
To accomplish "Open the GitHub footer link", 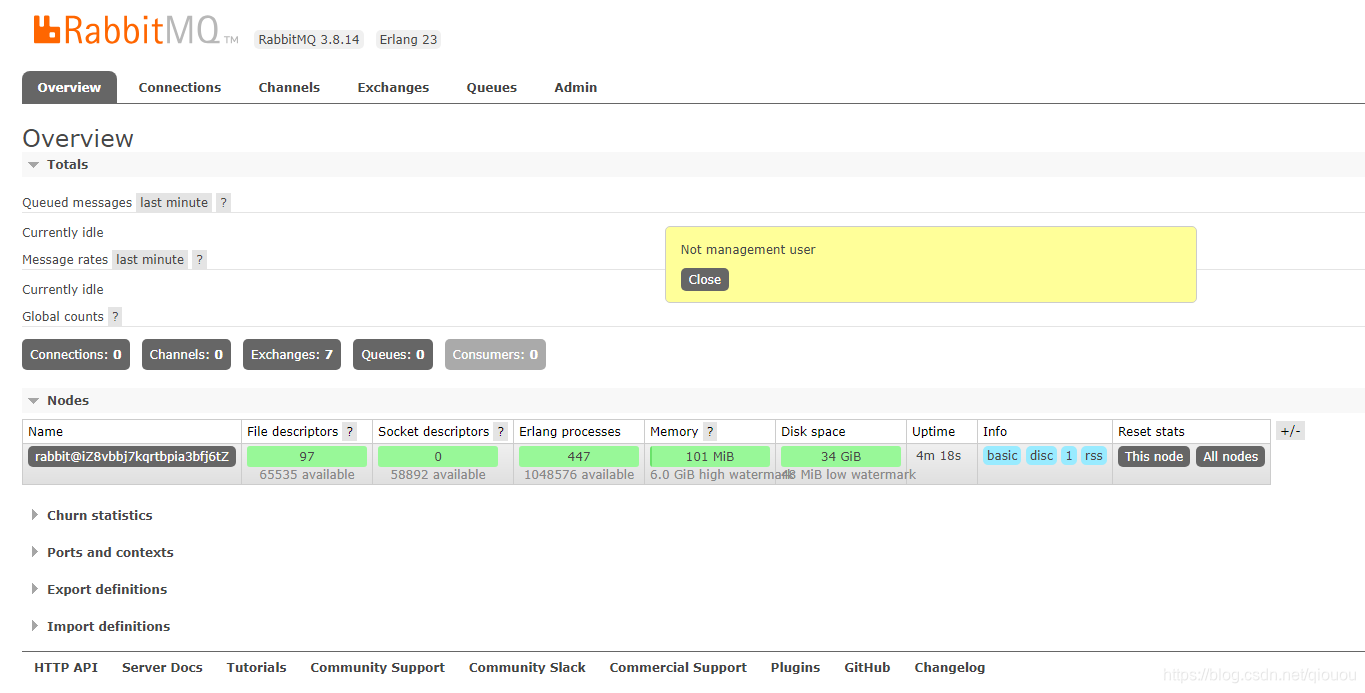I will (867, 667).
